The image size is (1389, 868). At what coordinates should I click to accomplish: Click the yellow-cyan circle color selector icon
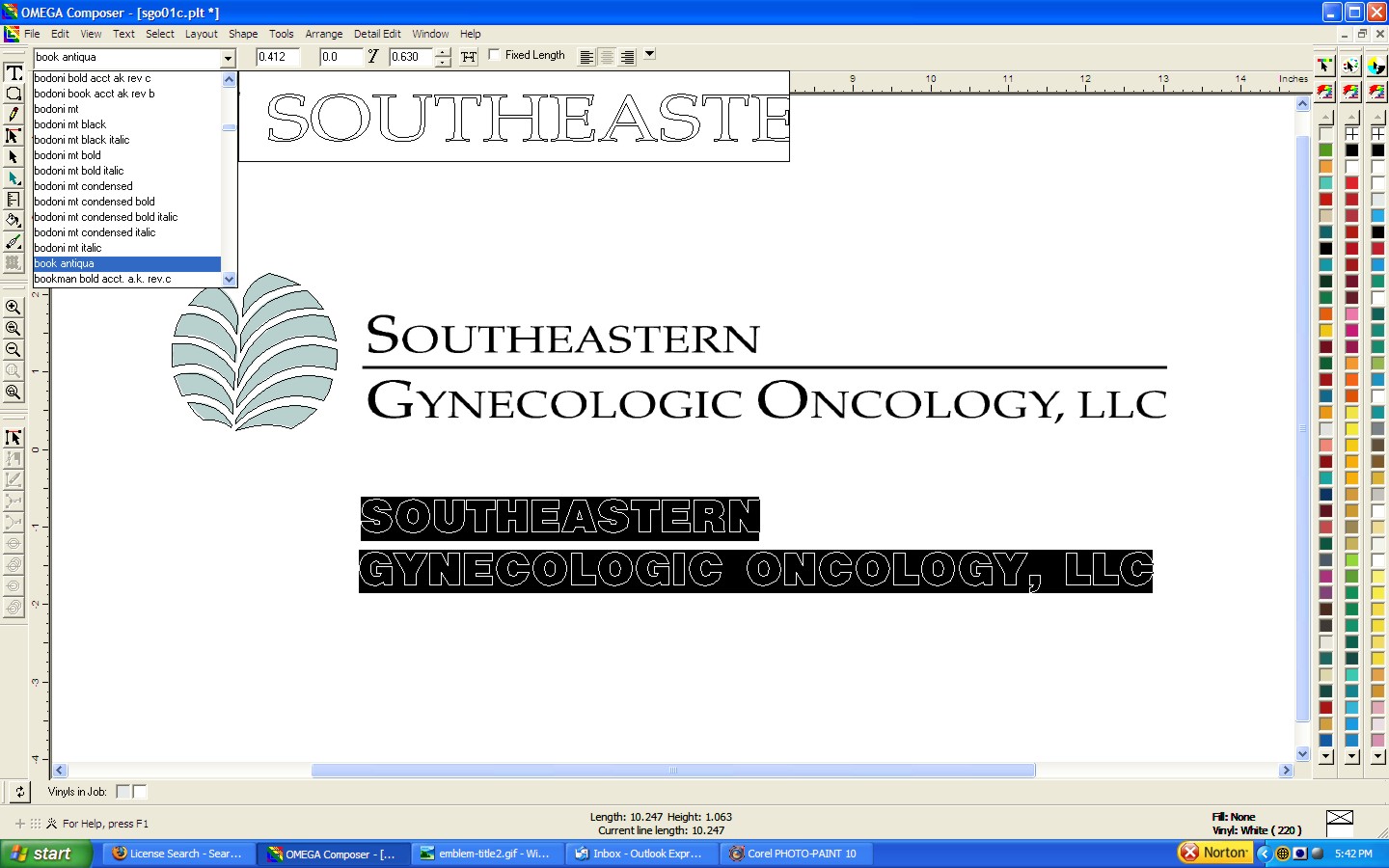click(1376, 66)
